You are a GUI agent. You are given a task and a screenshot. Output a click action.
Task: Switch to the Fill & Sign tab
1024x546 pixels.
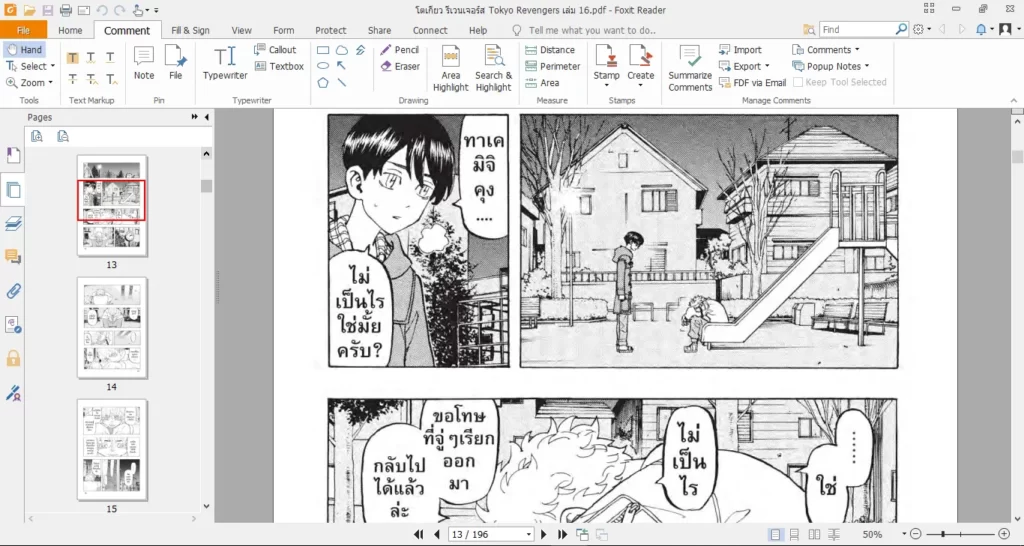click(x=190, y=30)
